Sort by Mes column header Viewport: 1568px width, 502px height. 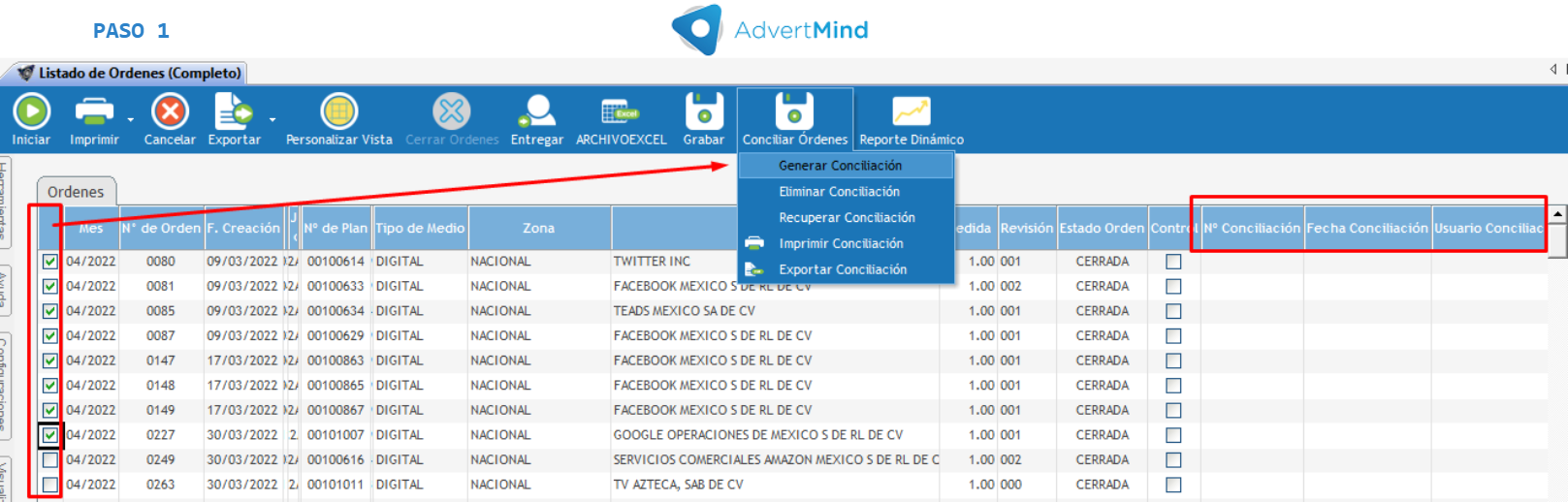coord(91,229)
